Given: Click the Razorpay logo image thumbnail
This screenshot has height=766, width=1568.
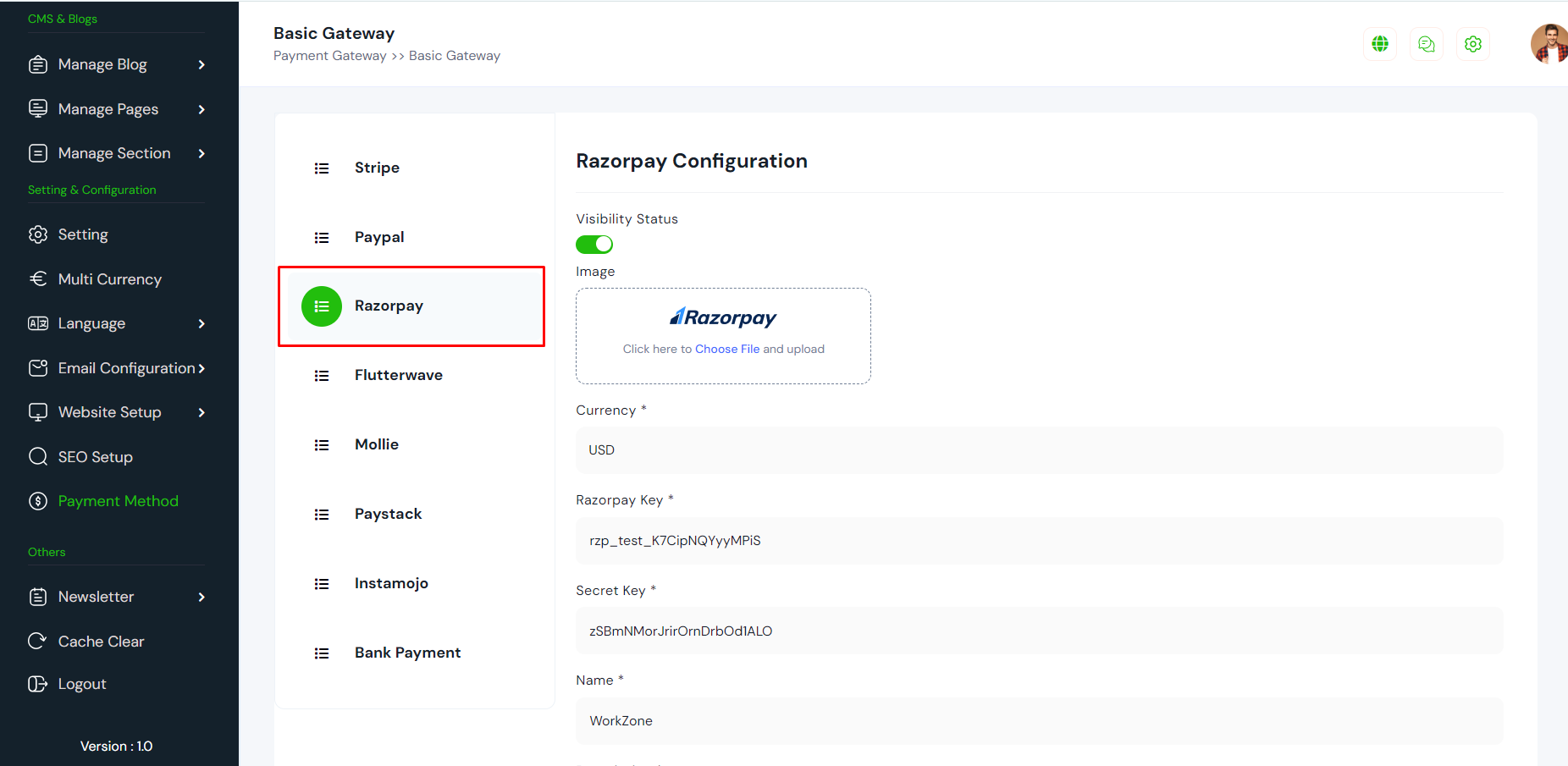Looking at the screenshot, I should click(723, 317).
